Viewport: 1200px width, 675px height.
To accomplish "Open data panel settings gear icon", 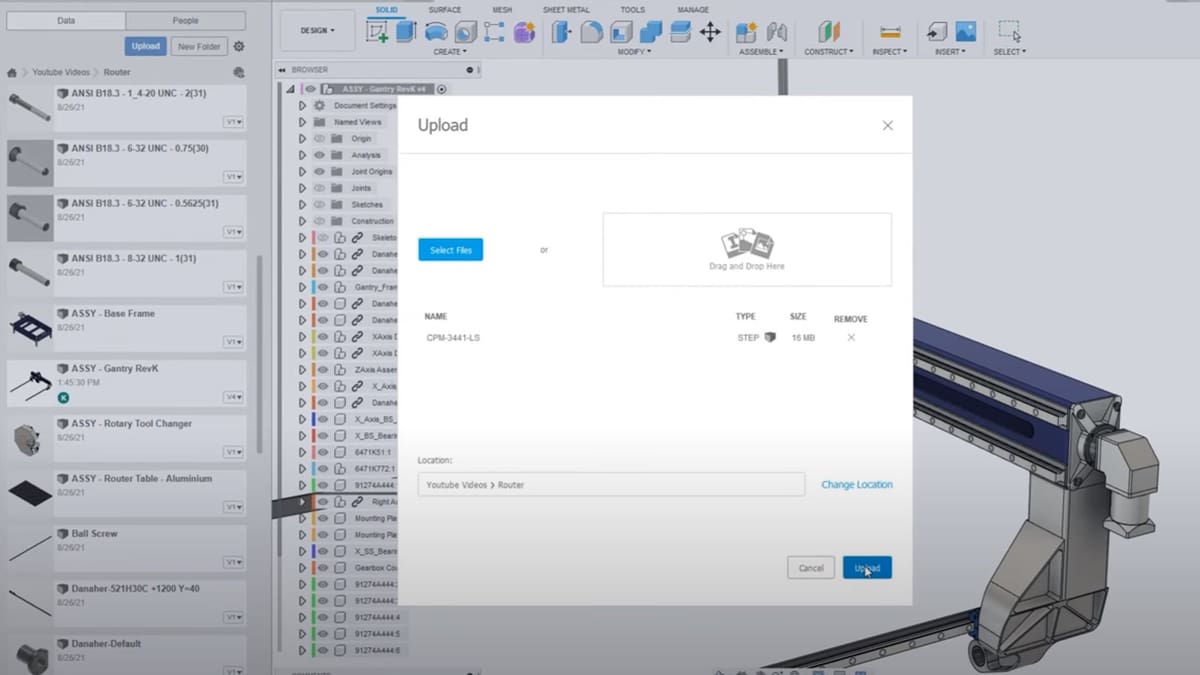I will (x=239, y=46).
